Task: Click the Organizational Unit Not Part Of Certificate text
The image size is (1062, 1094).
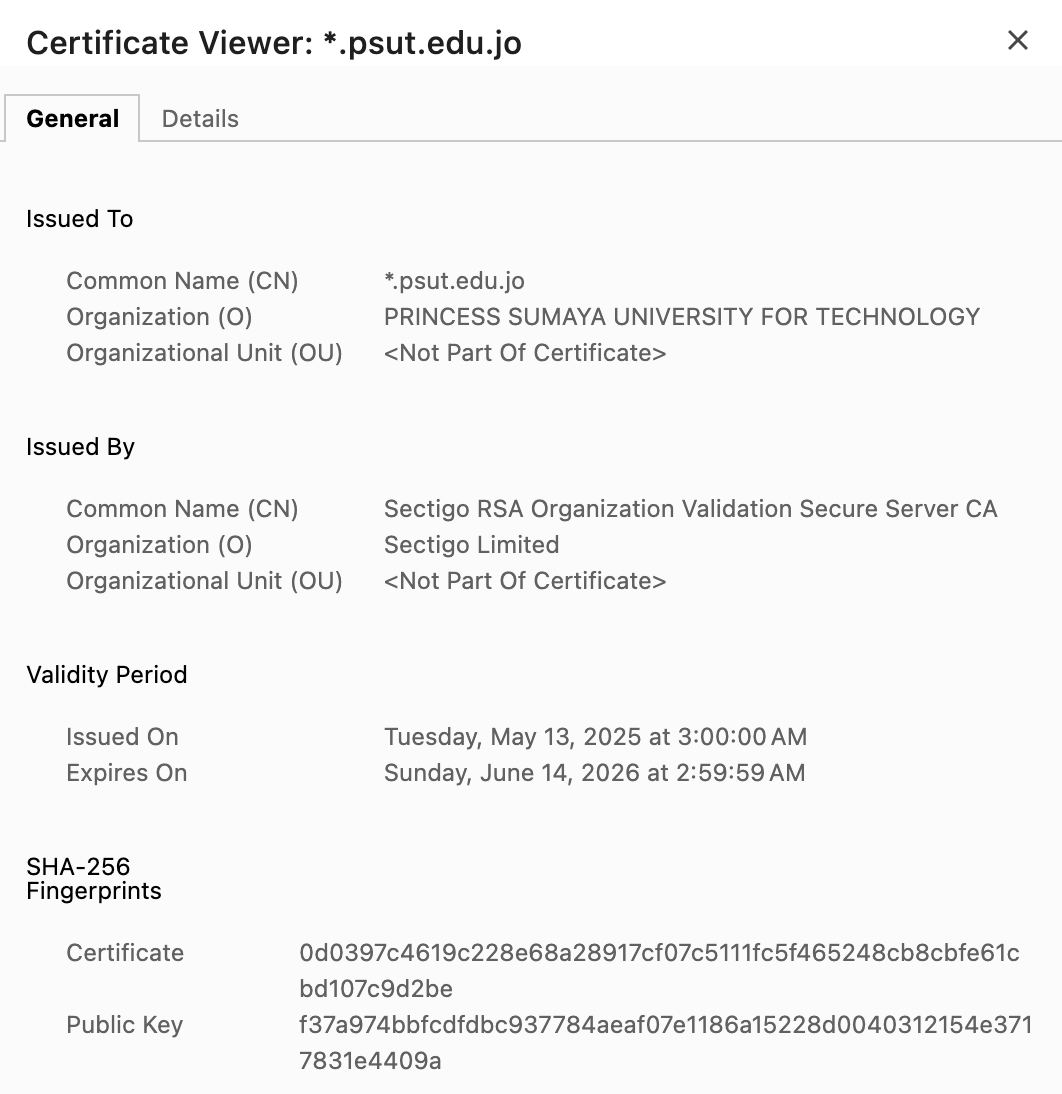Action: (527, 353)
